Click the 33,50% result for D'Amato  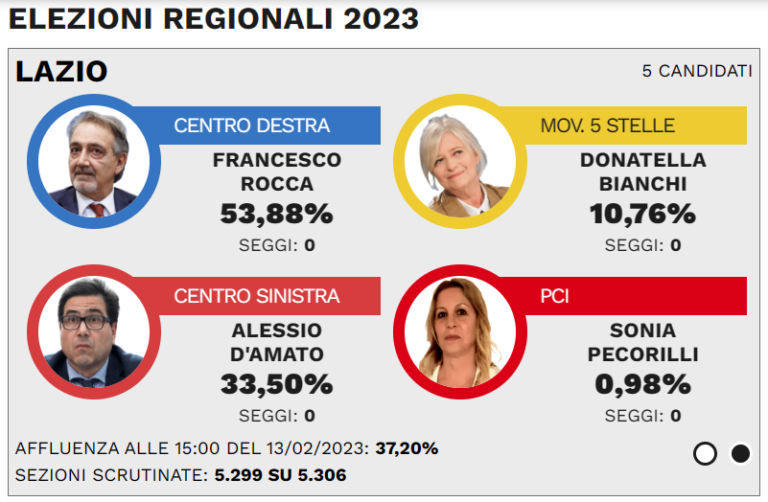coord(277,384)
